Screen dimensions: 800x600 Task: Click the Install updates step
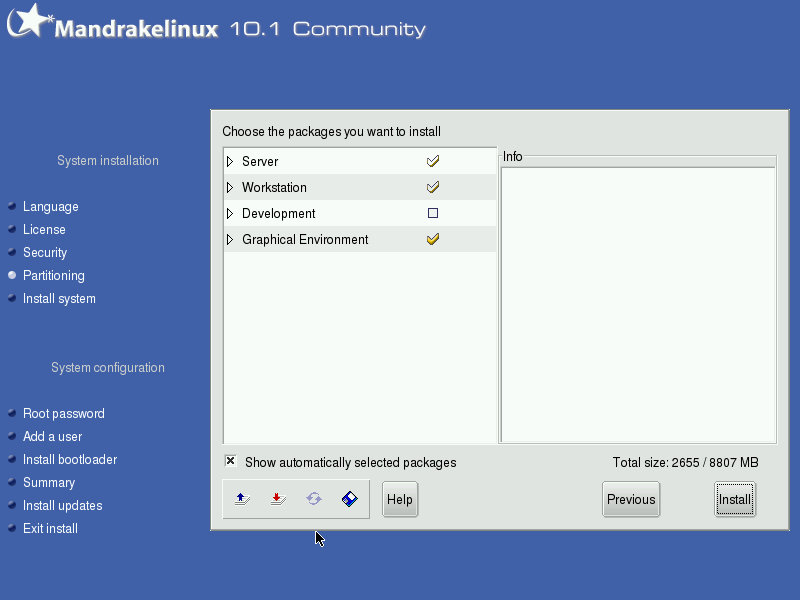pos(63,505)
